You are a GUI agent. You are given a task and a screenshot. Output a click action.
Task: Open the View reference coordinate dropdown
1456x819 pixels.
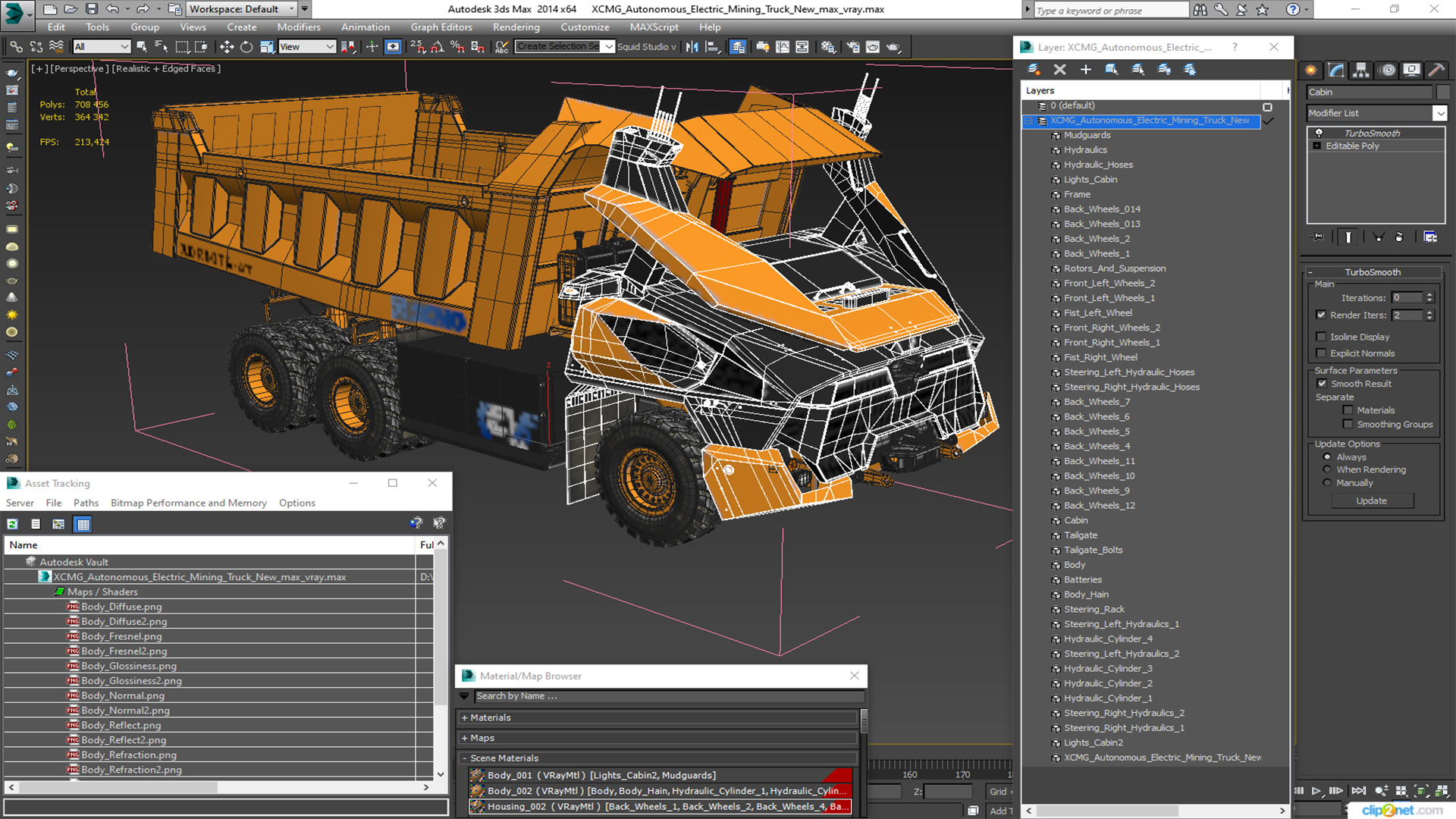307,47
